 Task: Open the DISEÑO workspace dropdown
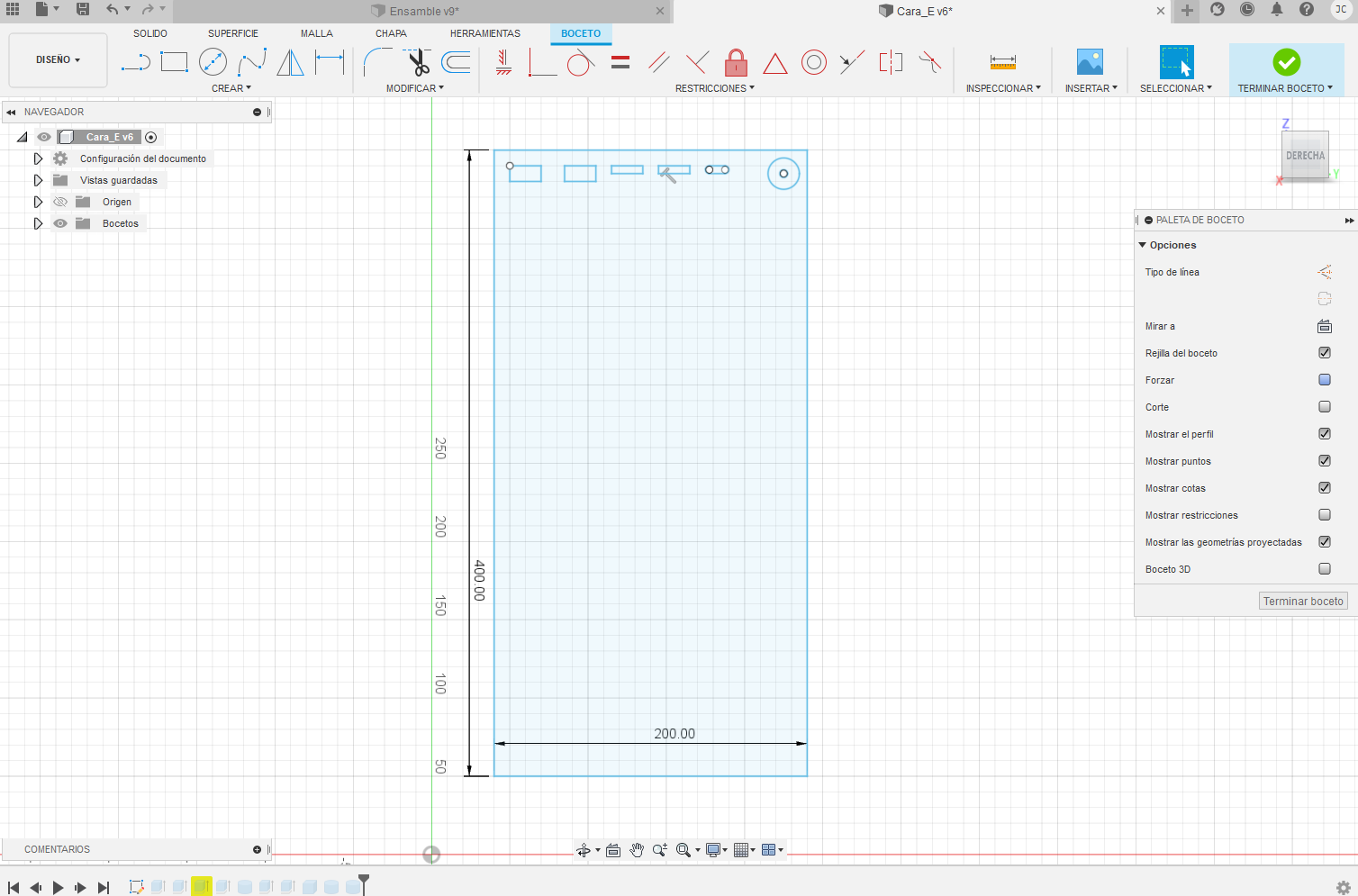[x=58, y=59]
